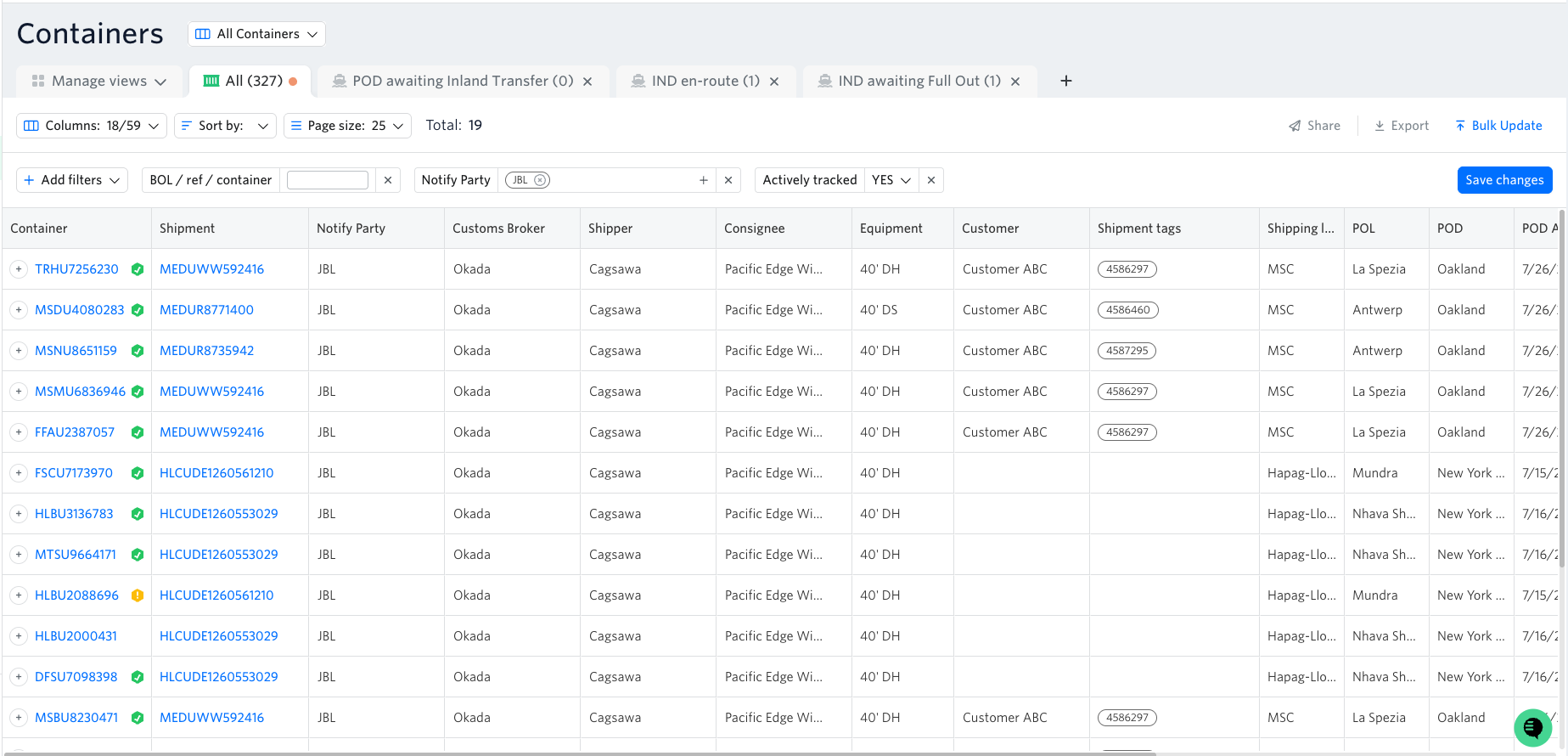
Task: Open container link FSCU7173970
Action: point(74,473)
